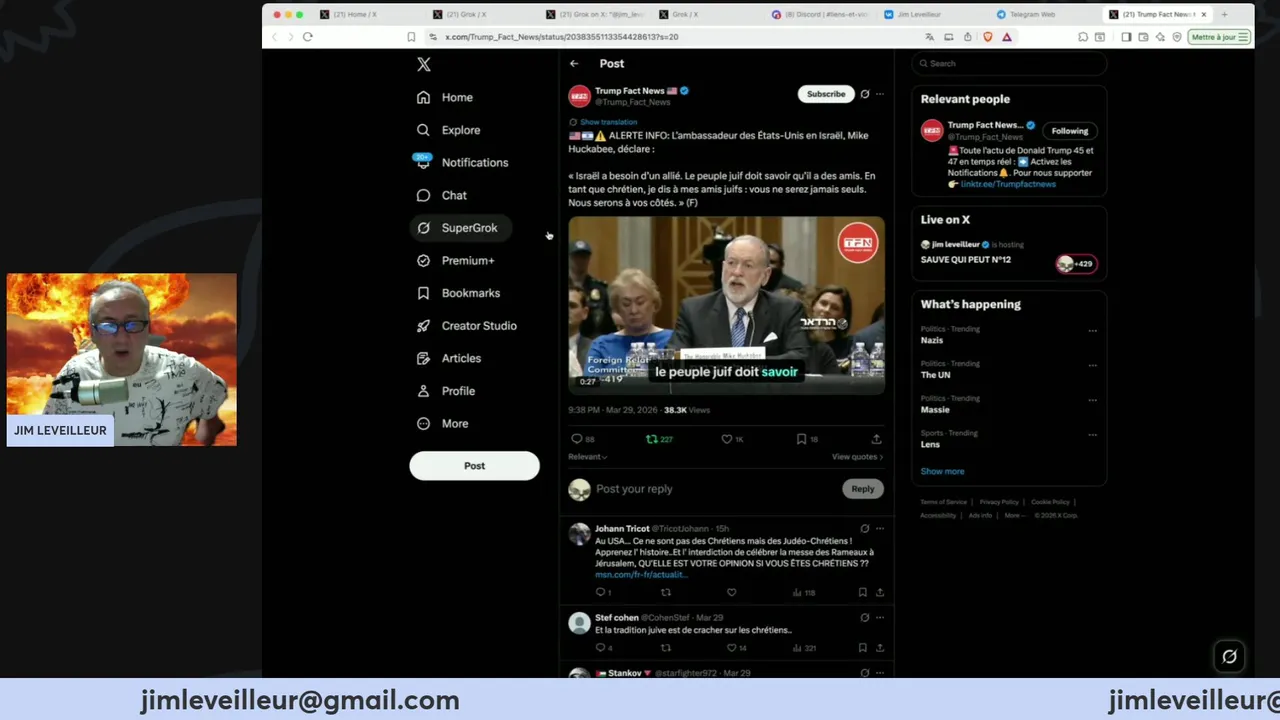1280x720 pixels.
Task: Click the back arrow beside Post
Action: (574, 64)
